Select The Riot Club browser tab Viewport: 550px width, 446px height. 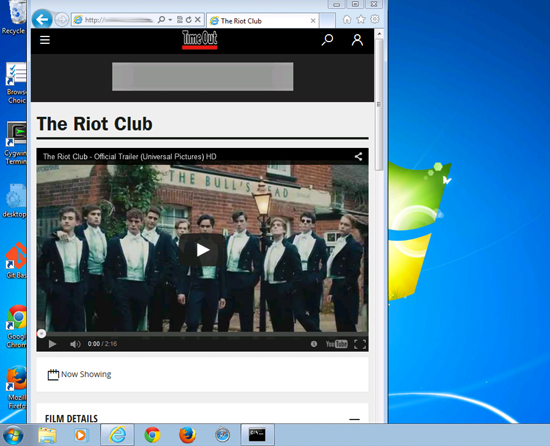(262, 21)
